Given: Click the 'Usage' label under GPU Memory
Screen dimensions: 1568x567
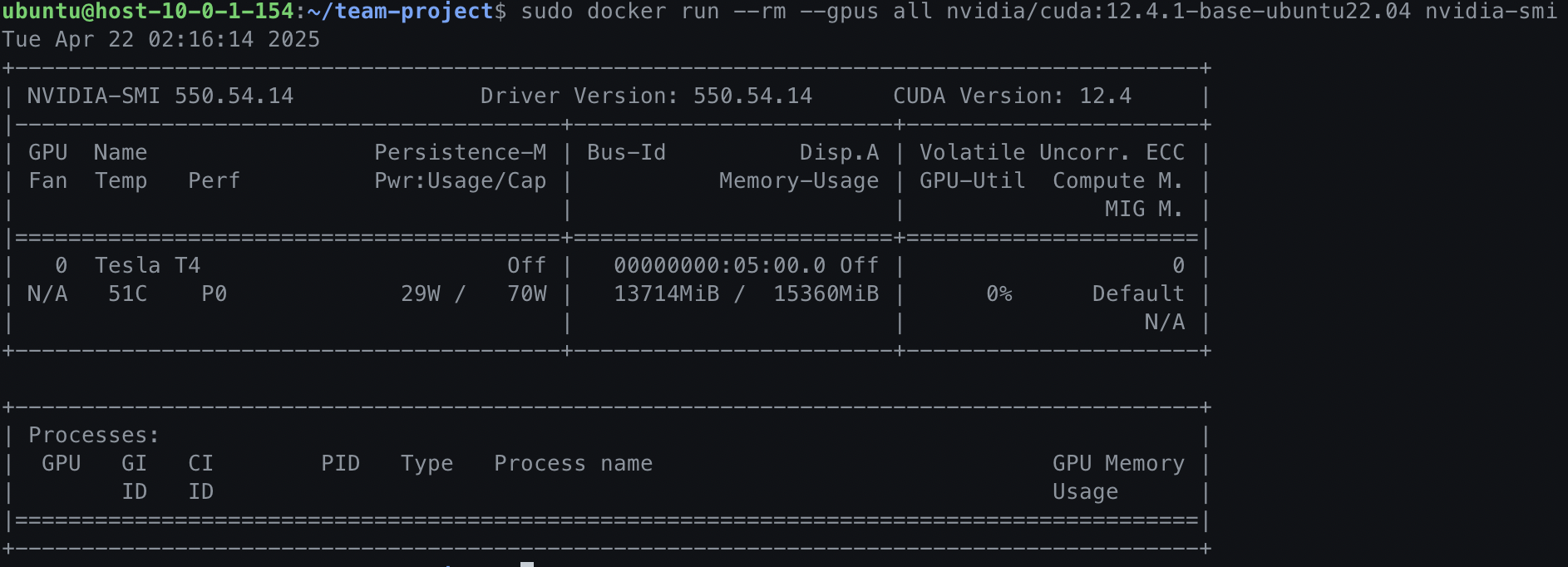Looking at the screenshot, I should click(1086, 492).
